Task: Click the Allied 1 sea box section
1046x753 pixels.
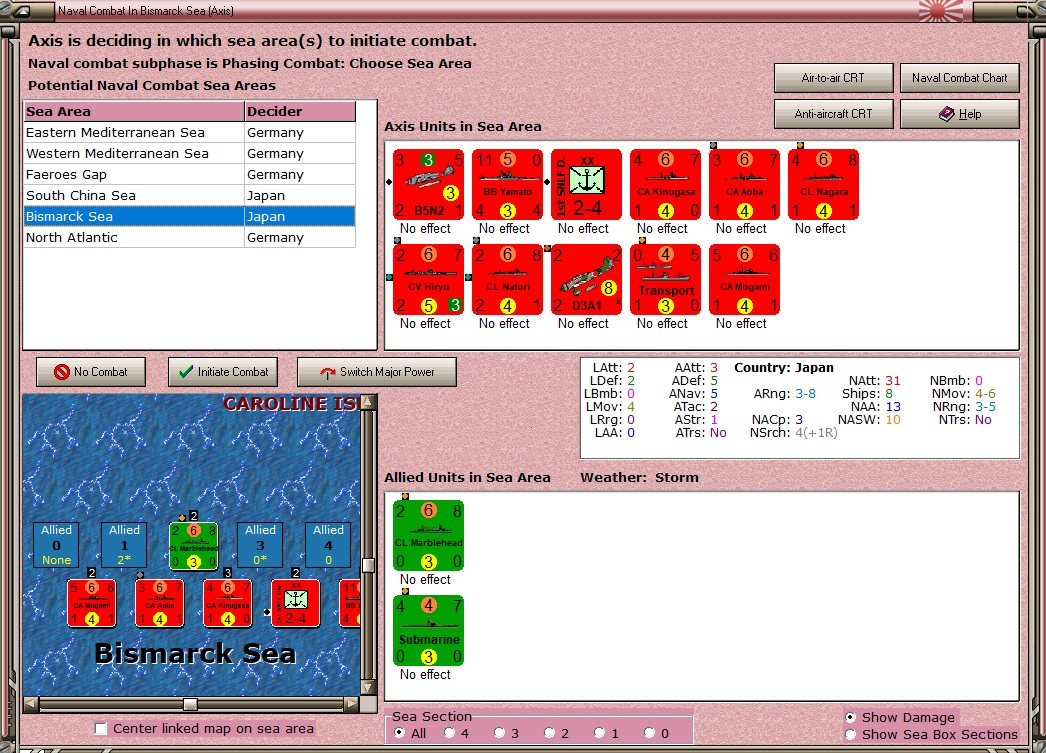Action: 124,544
